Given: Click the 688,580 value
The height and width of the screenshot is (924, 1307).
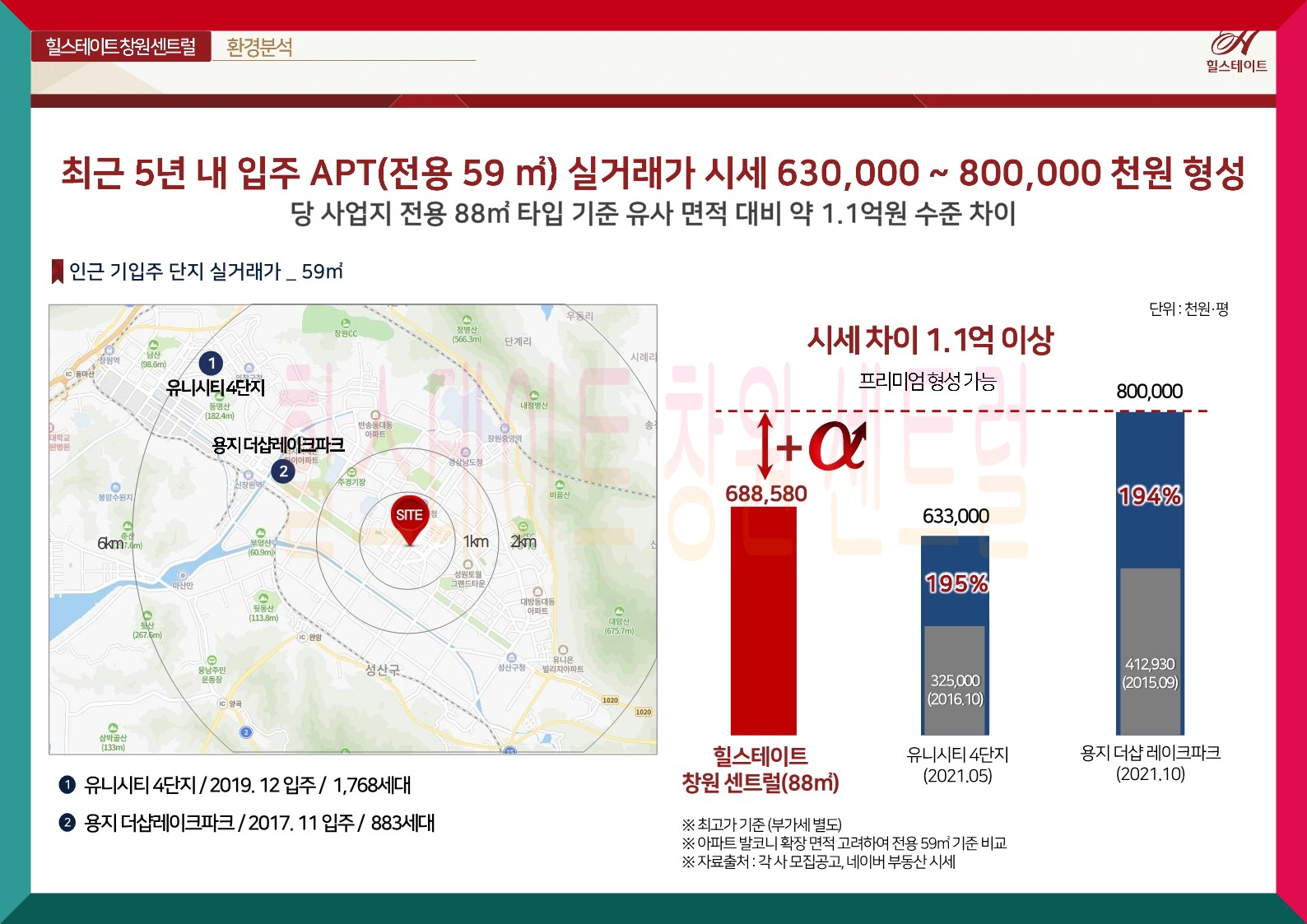Looking at the screenshot, I should (766, 494).
